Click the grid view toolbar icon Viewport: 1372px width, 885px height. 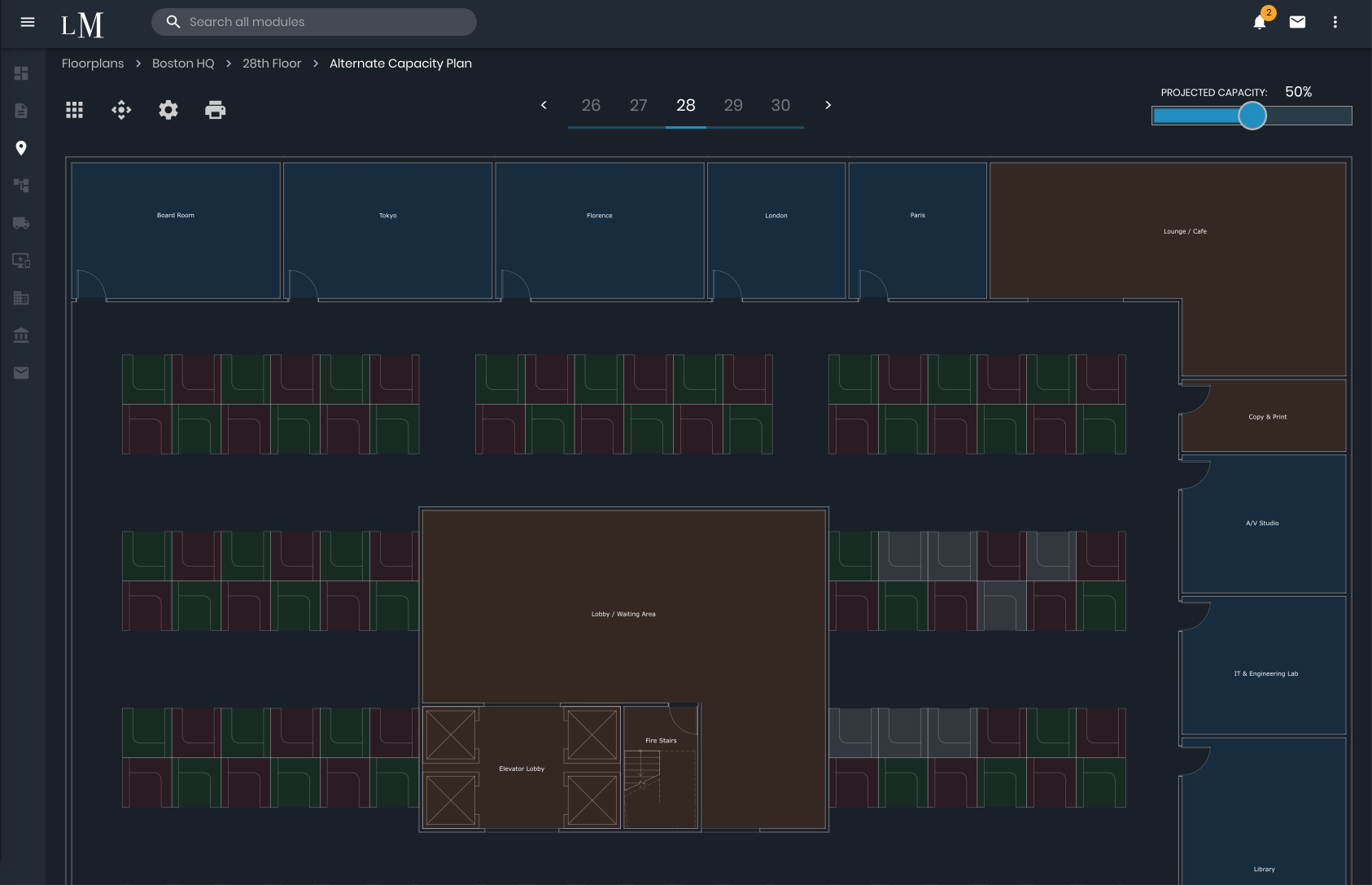pos(75,110)
